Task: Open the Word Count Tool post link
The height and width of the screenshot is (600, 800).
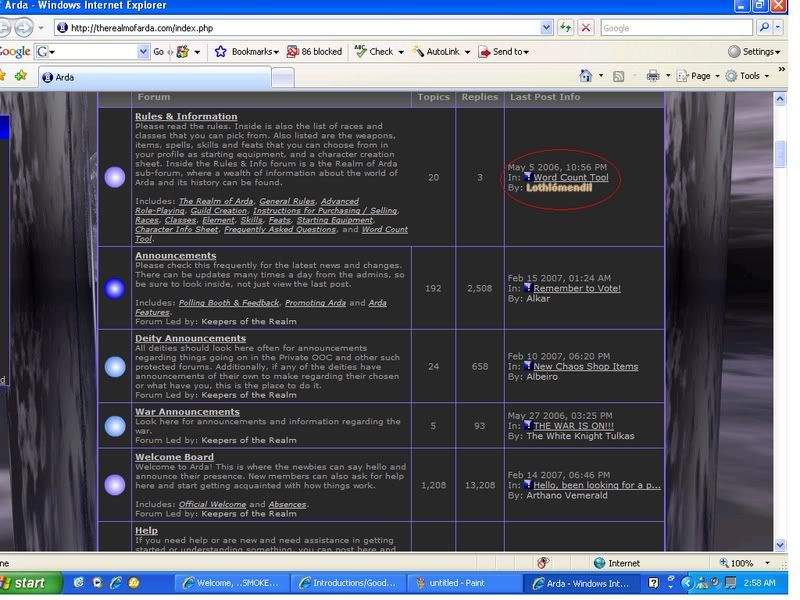Action: [570, 178]
